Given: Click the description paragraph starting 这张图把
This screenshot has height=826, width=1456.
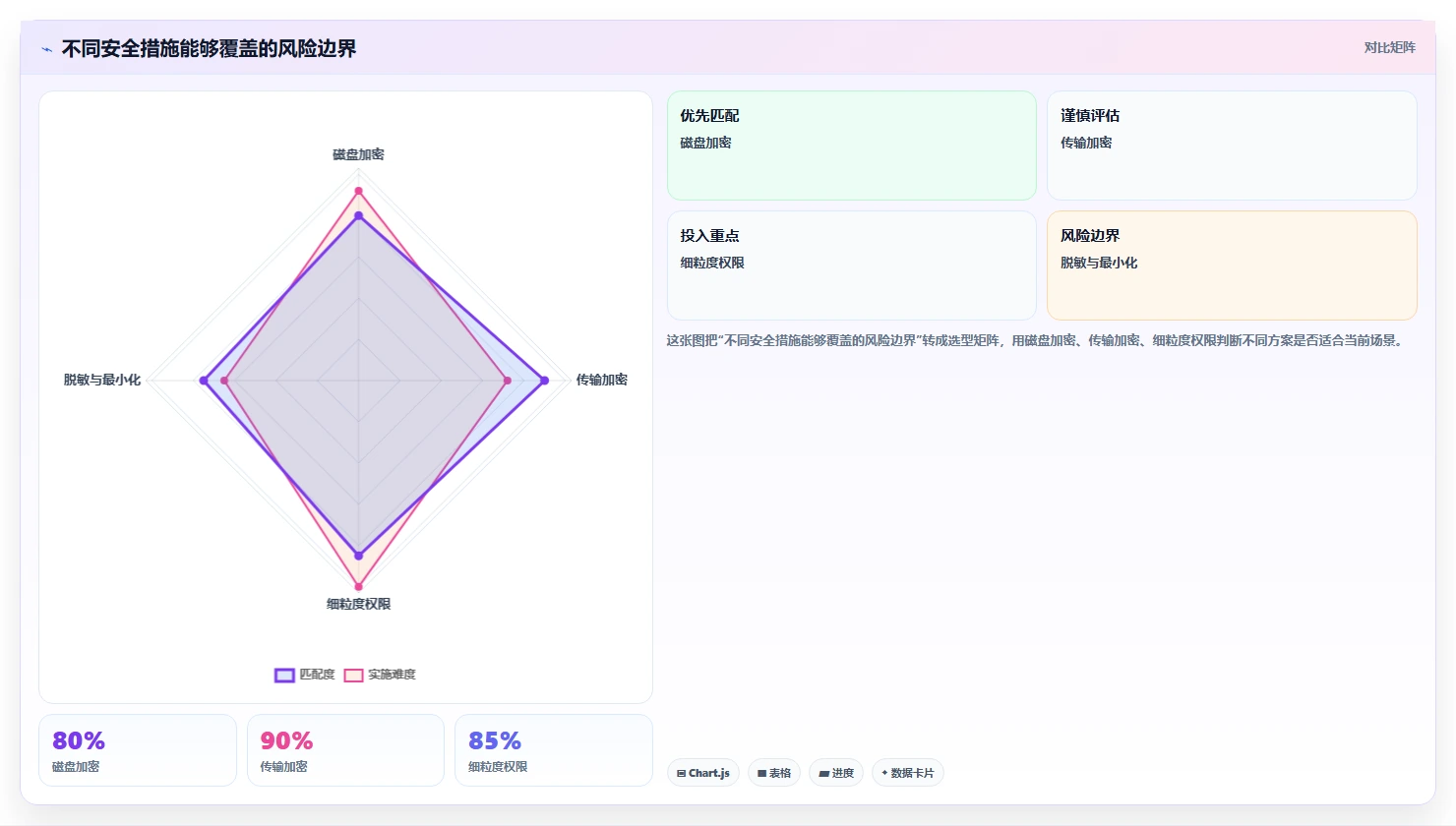Looking at the screenshot, I should coord(1035,340).
